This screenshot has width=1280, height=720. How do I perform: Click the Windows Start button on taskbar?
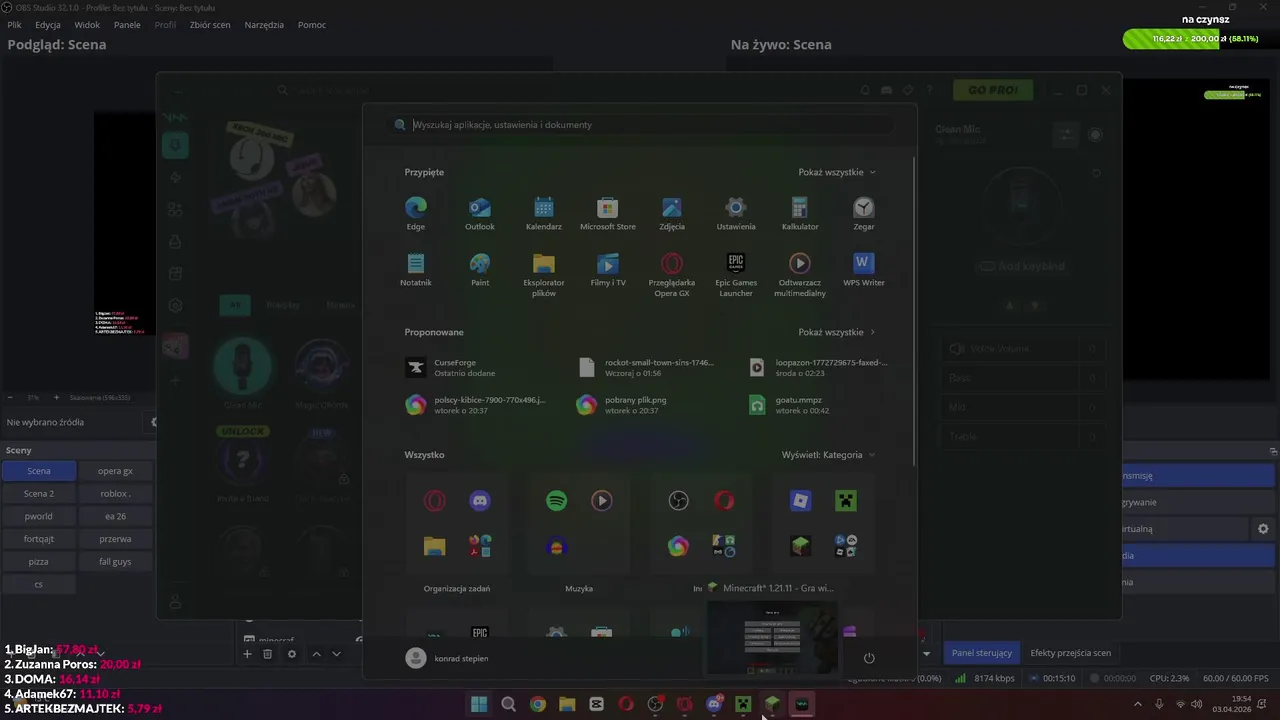point(479,704)
